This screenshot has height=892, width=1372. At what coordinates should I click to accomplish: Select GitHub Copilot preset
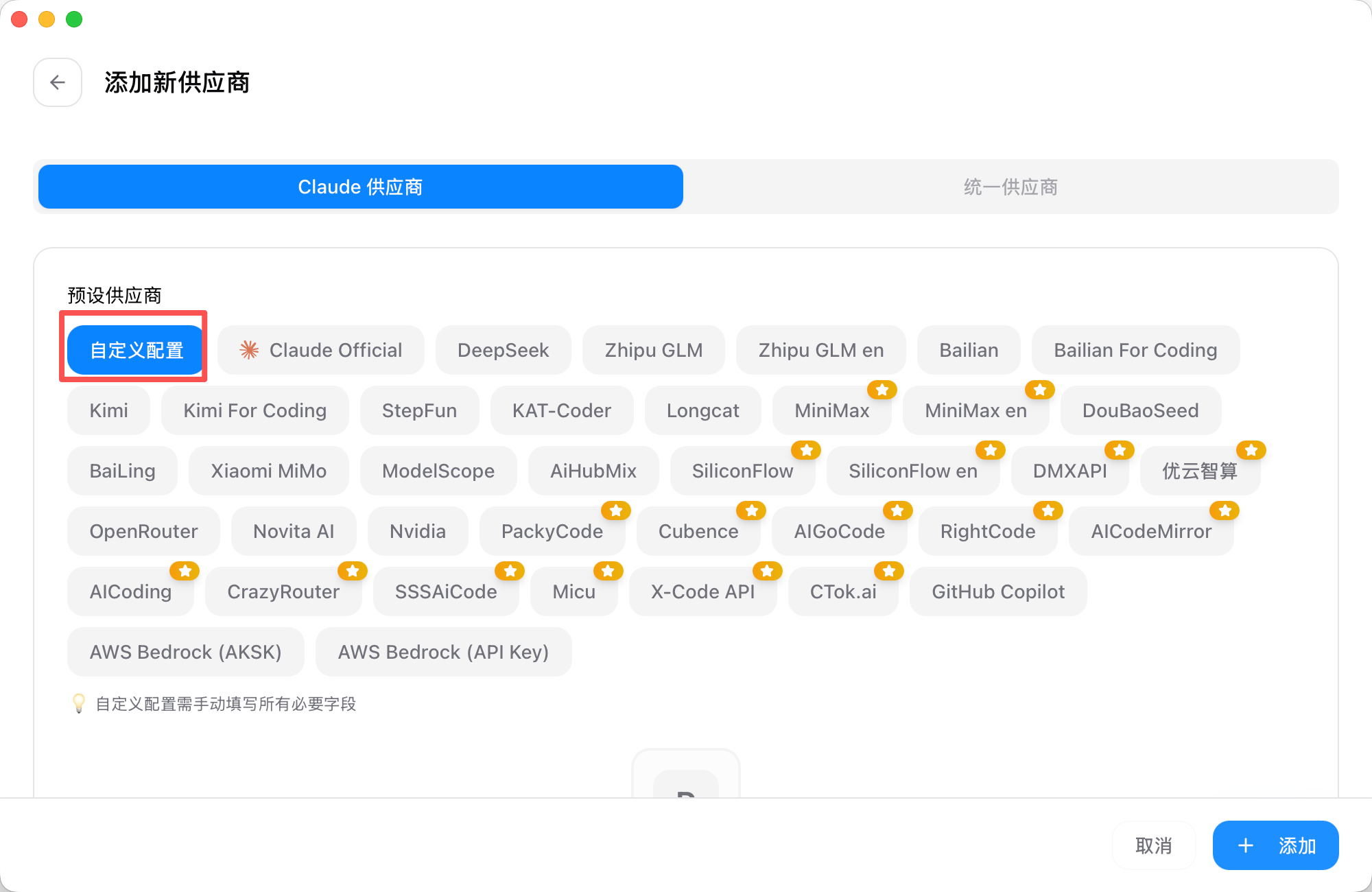[998, 591]
